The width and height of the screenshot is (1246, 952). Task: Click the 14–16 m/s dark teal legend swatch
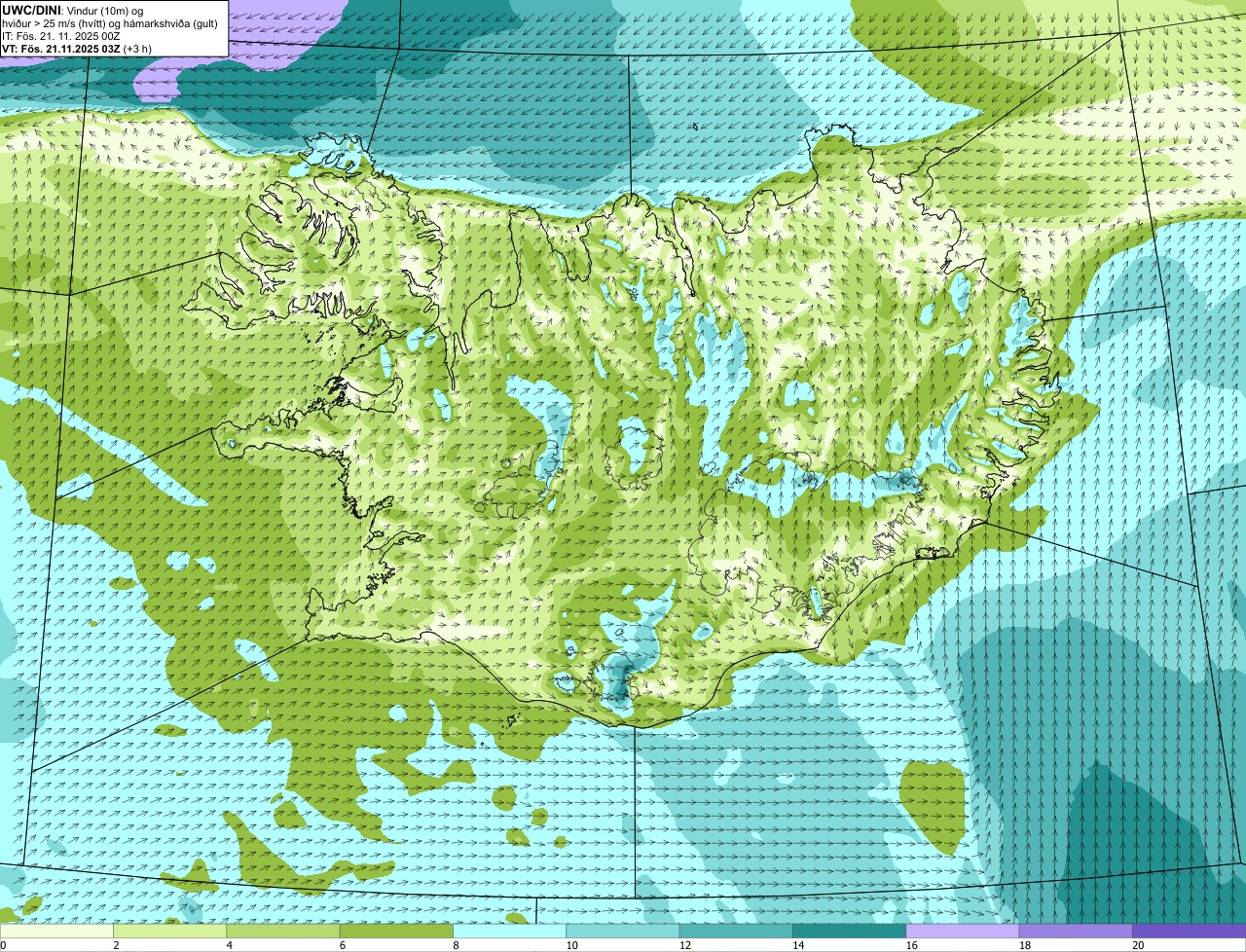(x=849, y=931)
